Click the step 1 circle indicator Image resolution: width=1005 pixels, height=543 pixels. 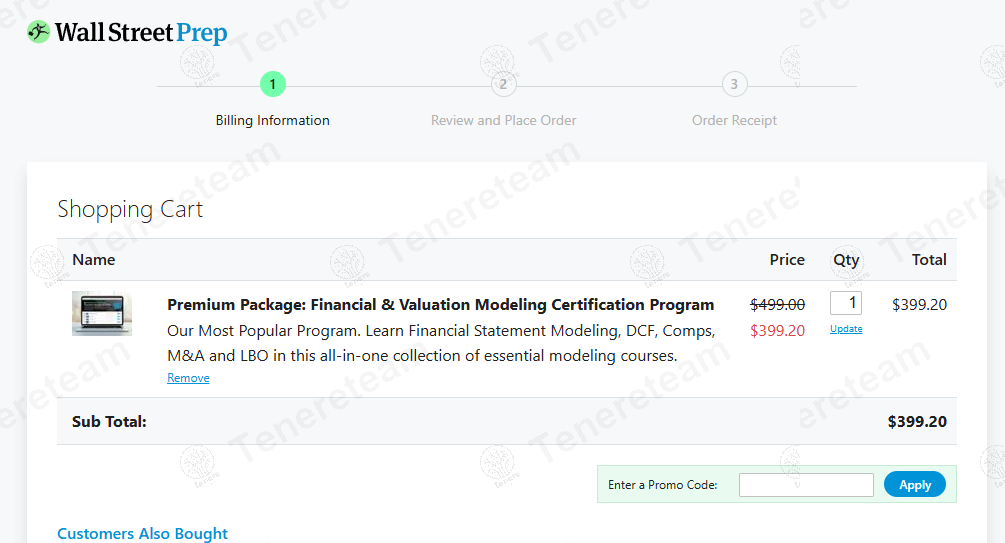pos(273,84)
